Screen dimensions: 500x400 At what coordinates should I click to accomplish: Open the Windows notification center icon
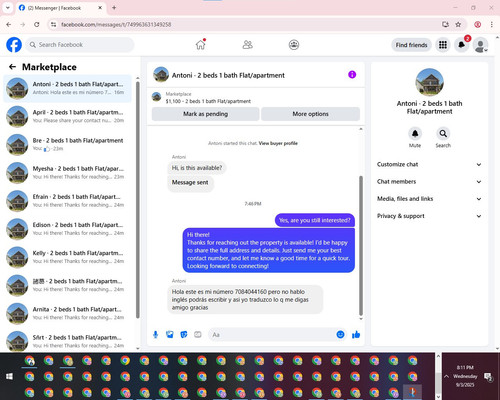tap(488, 377)
